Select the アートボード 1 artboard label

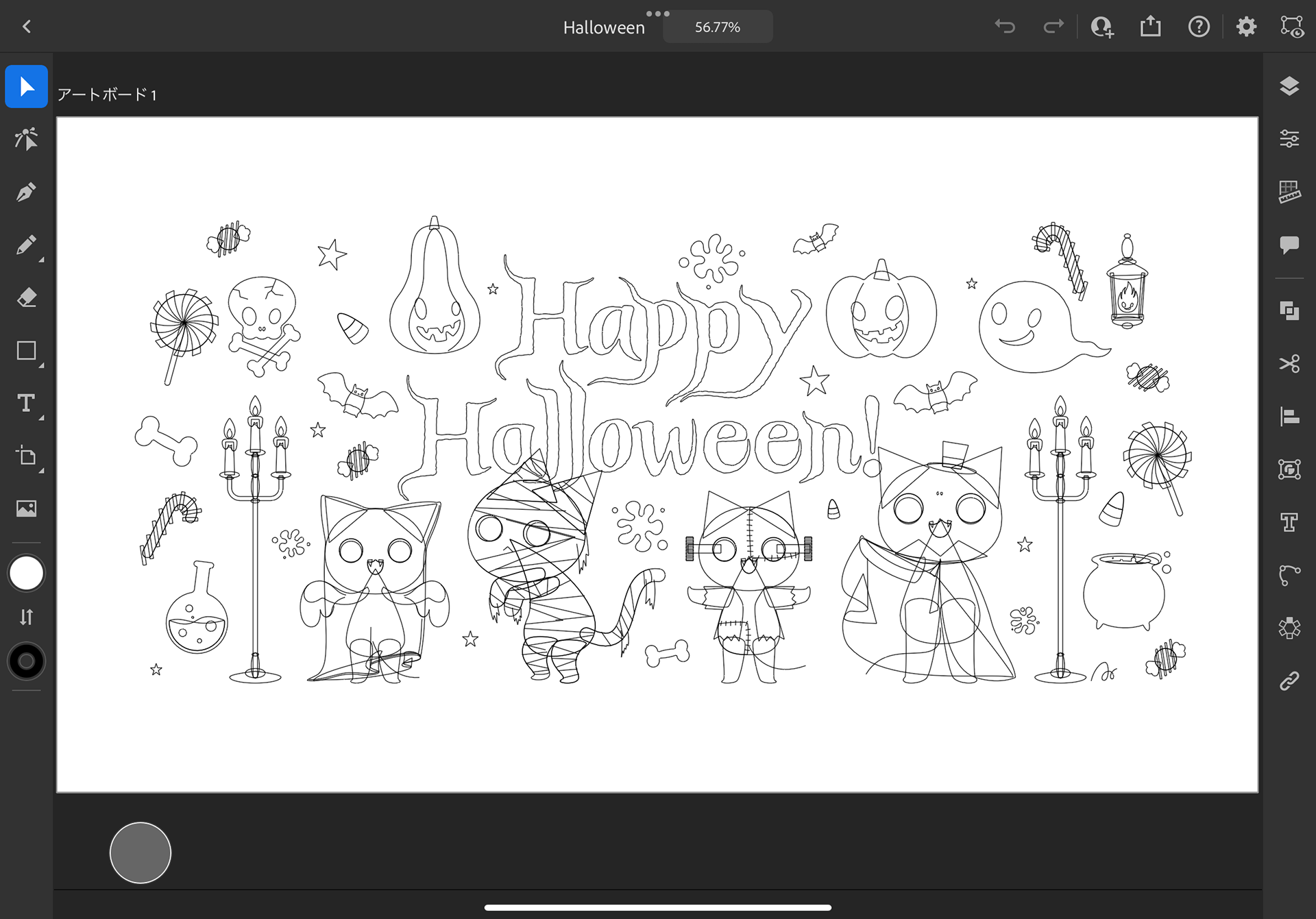click(107, 95)
